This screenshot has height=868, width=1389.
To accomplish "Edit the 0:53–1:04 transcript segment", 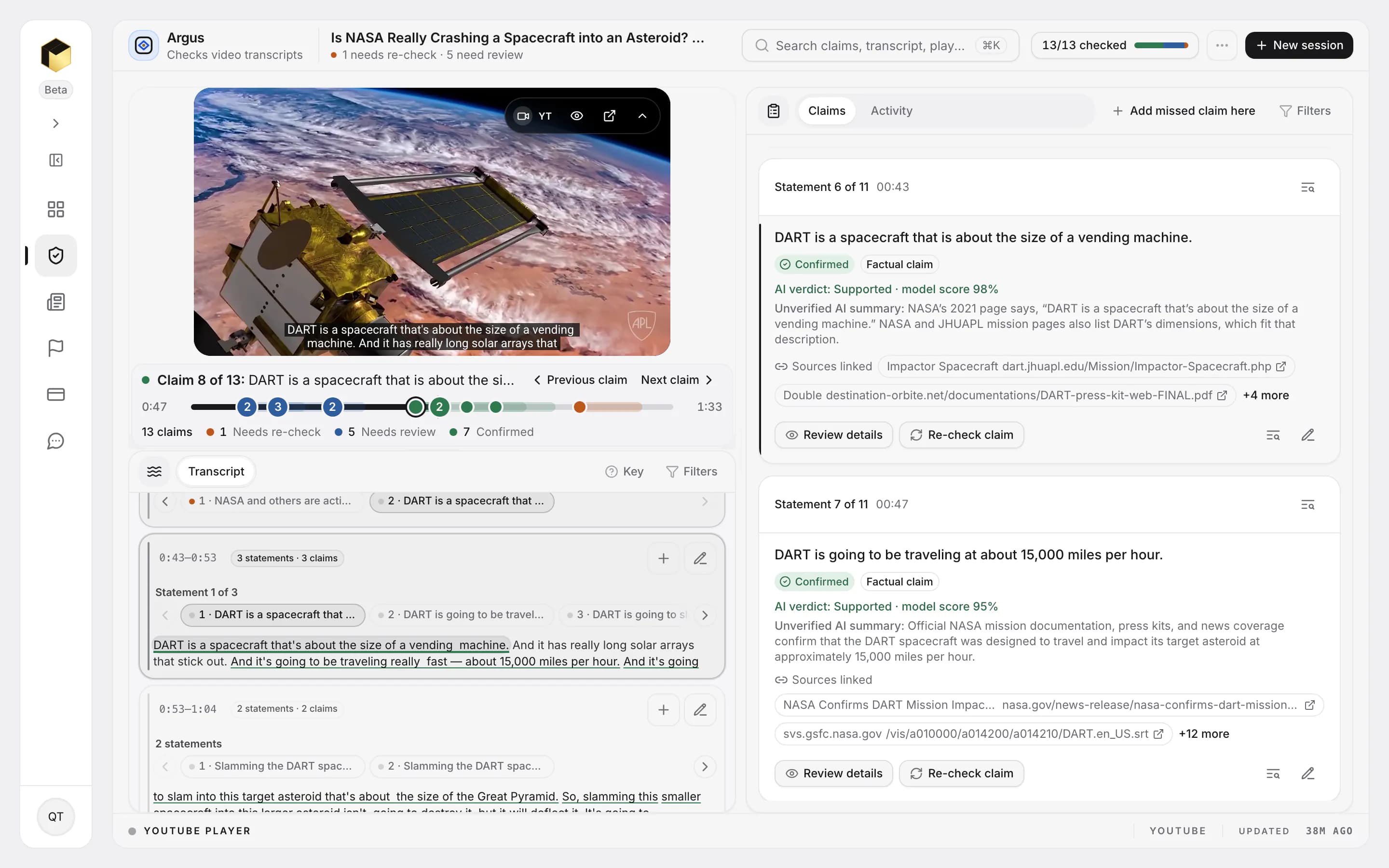I will click(x=700, y=709).
